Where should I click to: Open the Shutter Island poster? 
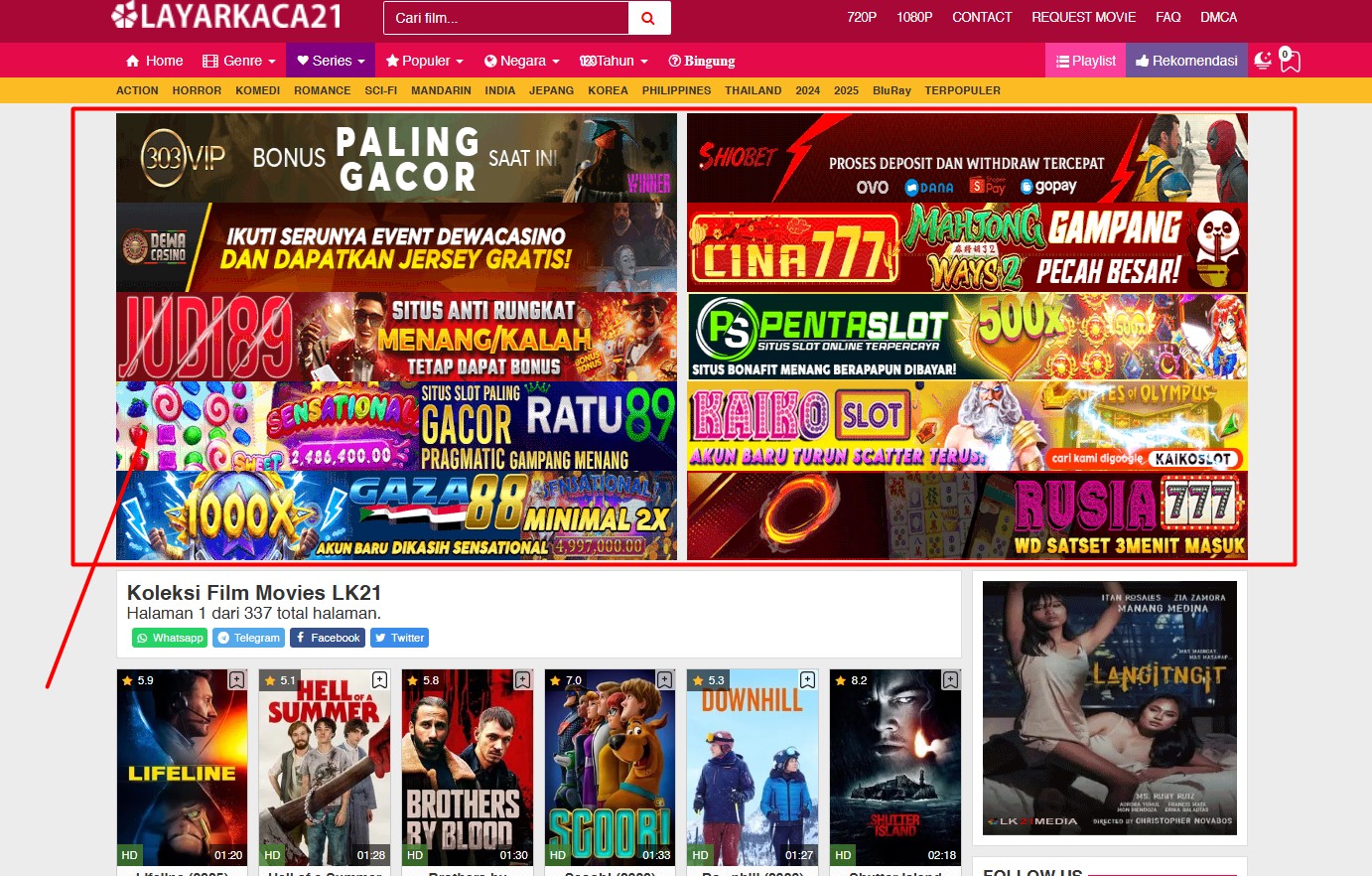[x=895, y=768]
